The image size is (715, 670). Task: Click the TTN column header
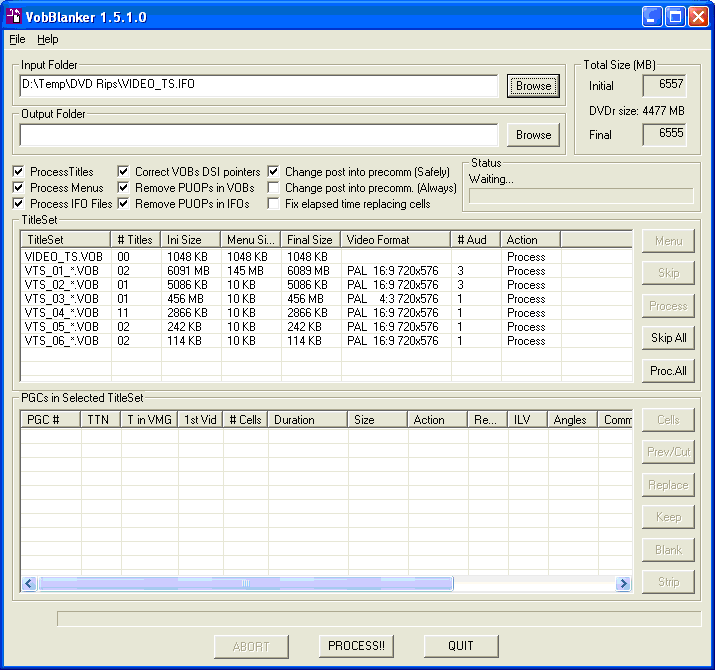[101, 420]
